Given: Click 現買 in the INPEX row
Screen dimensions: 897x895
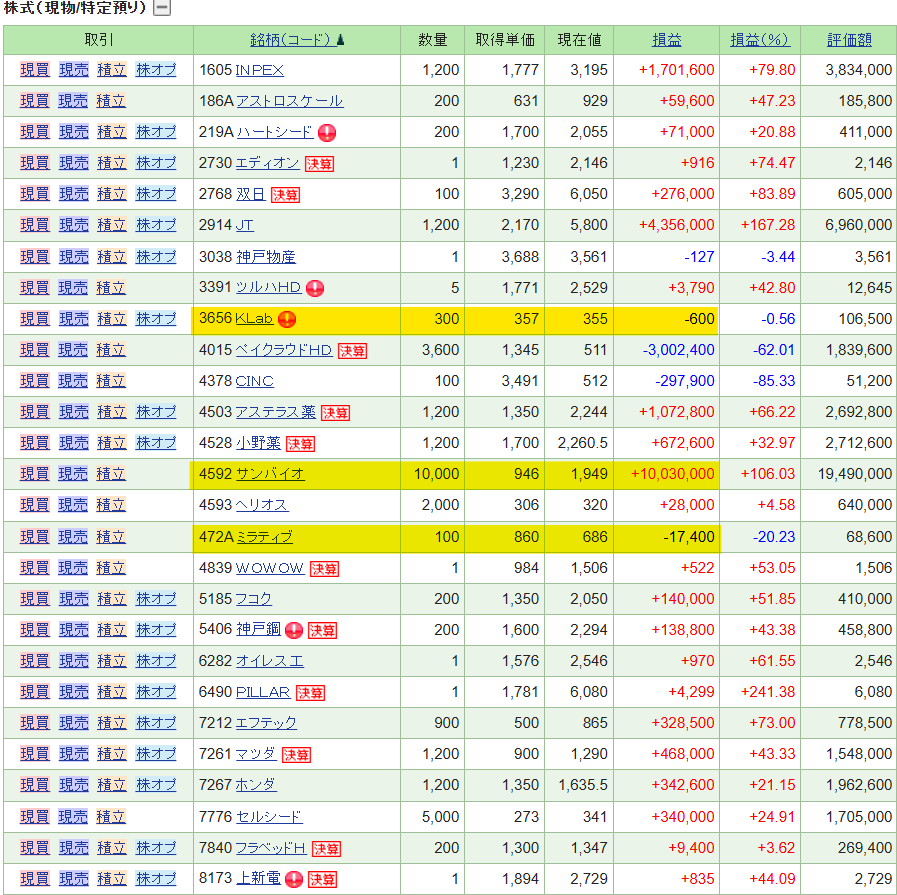Looking at the screenshot, I should (x=34, y=70).
